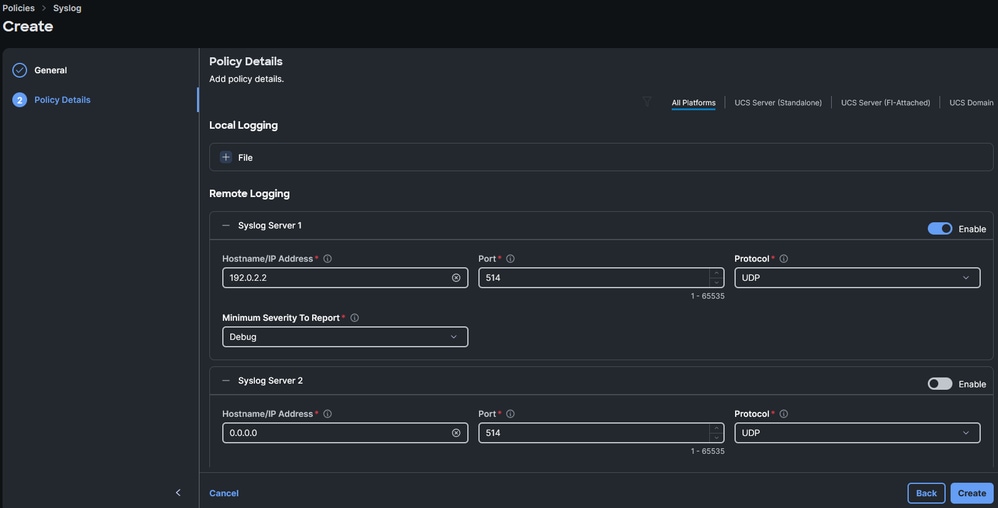Collapse the sidebar with the left chevron
The image size is (998, 508).
[x=178, y=492]
